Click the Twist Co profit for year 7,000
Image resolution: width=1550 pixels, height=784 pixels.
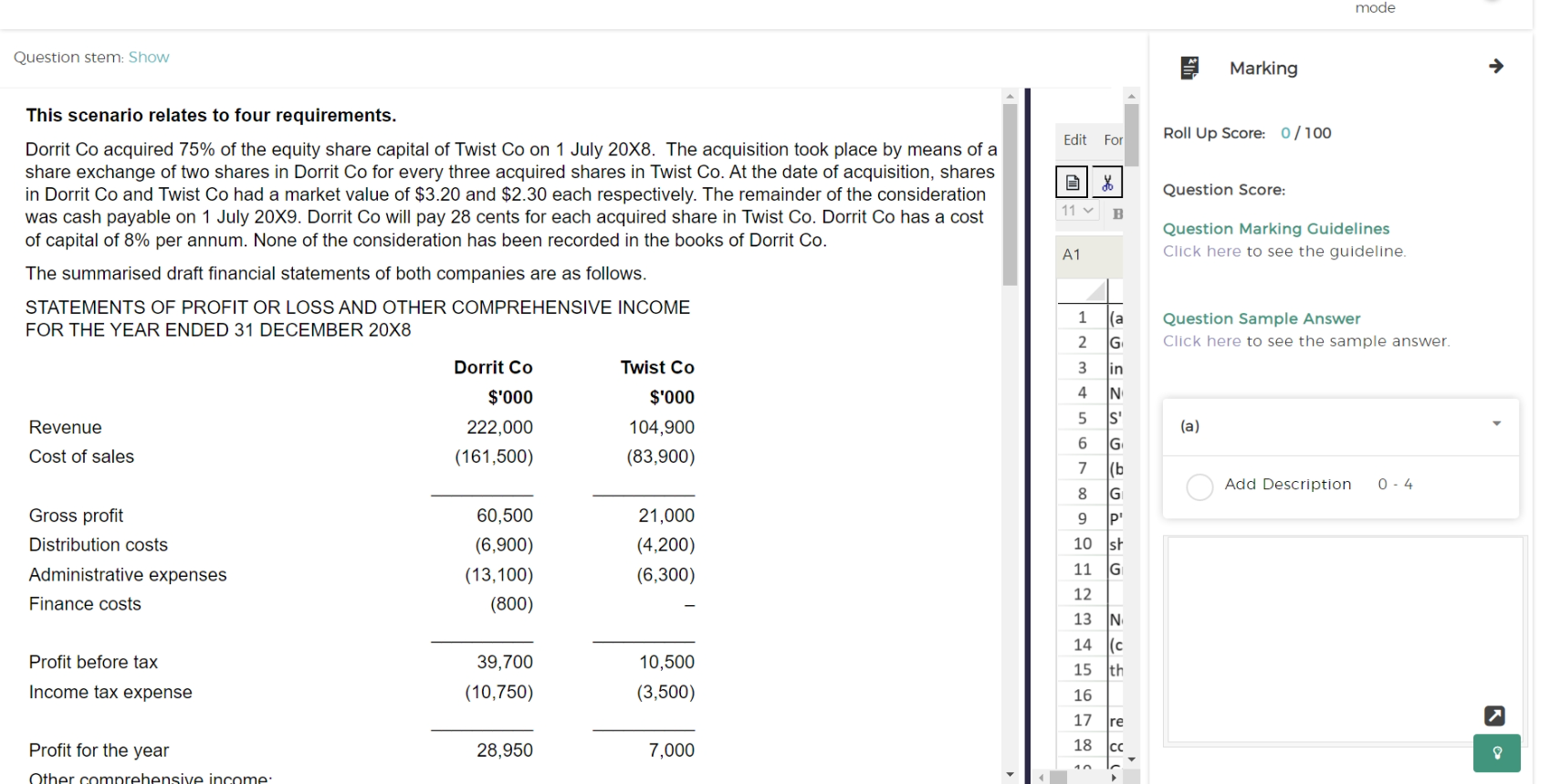pyautogui.click(x=672, y=750)
